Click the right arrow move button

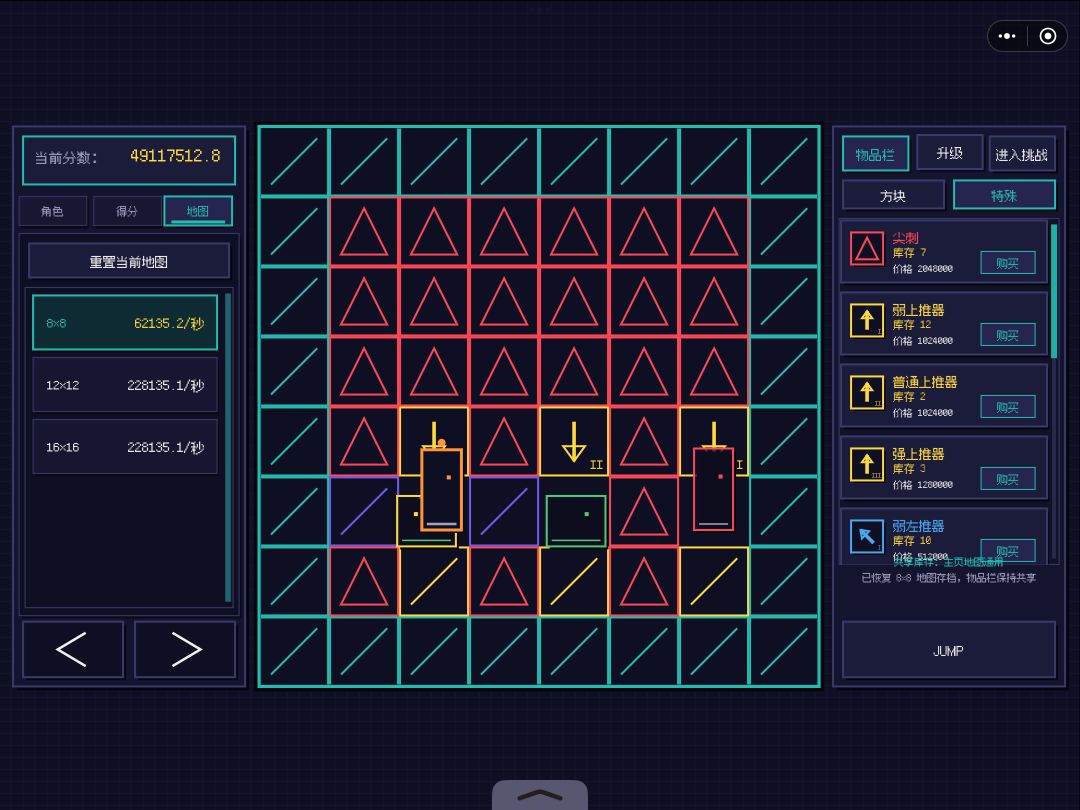(x=185, y=650)
